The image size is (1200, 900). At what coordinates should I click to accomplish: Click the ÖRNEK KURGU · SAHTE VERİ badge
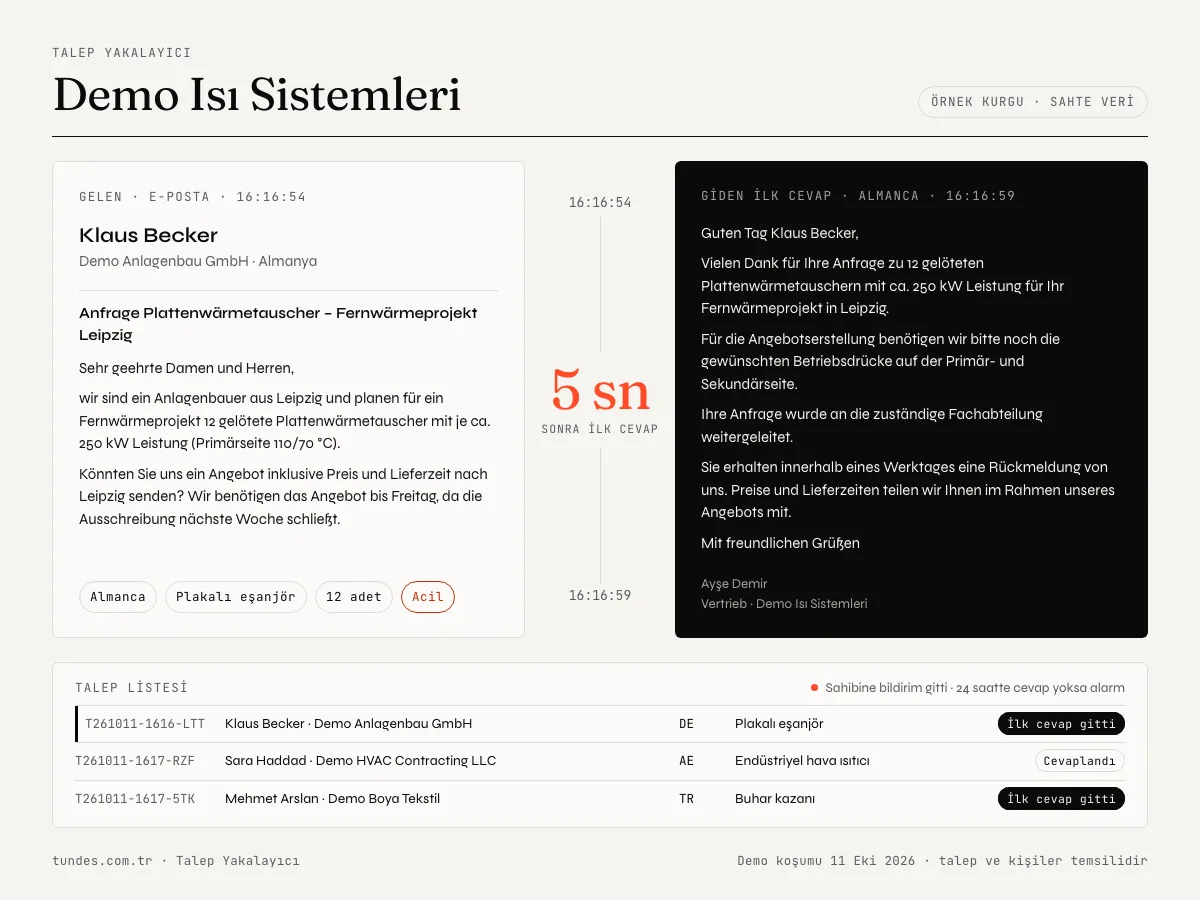coord(1032,102)
